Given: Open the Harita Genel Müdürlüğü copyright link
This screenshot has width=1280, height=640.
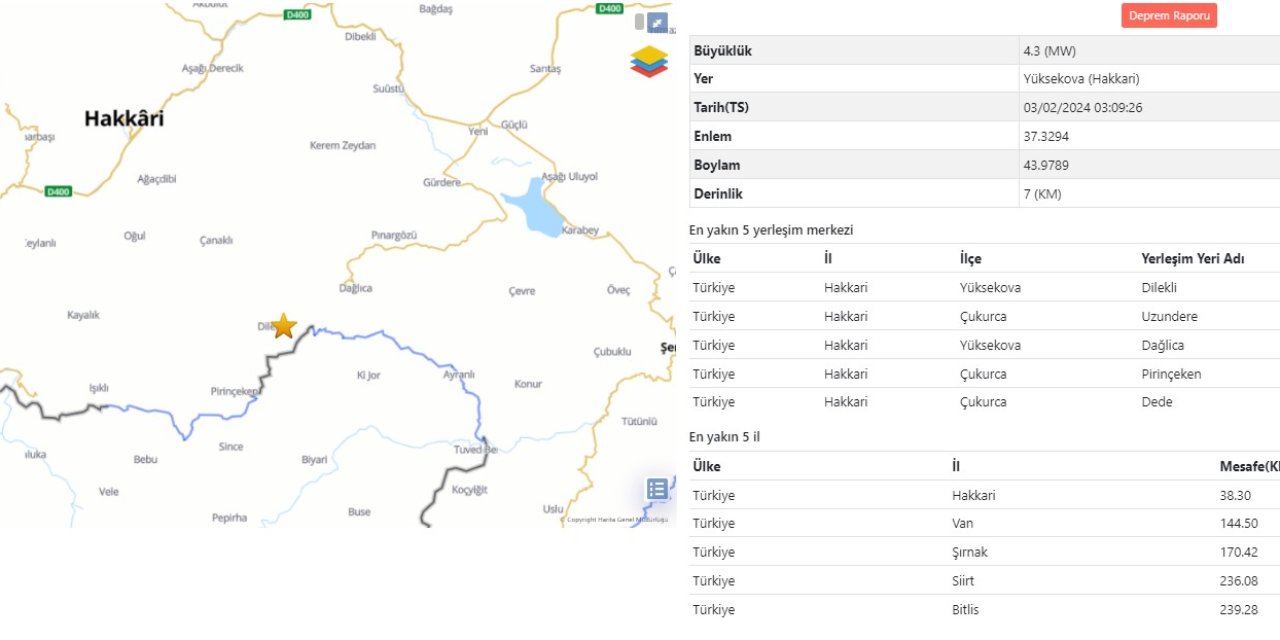Looking at the screenshot, I should point(618,521).
